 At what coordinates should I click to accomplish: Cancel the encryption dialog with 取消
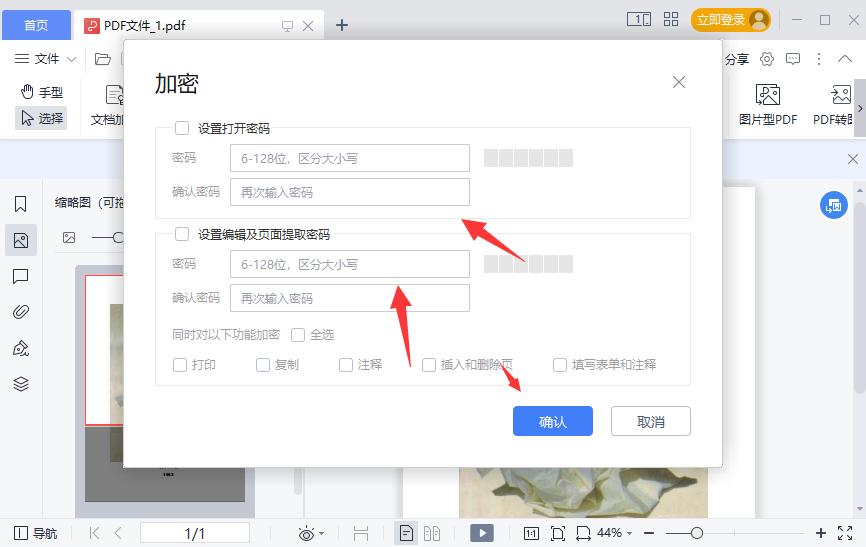click(651, 422)
